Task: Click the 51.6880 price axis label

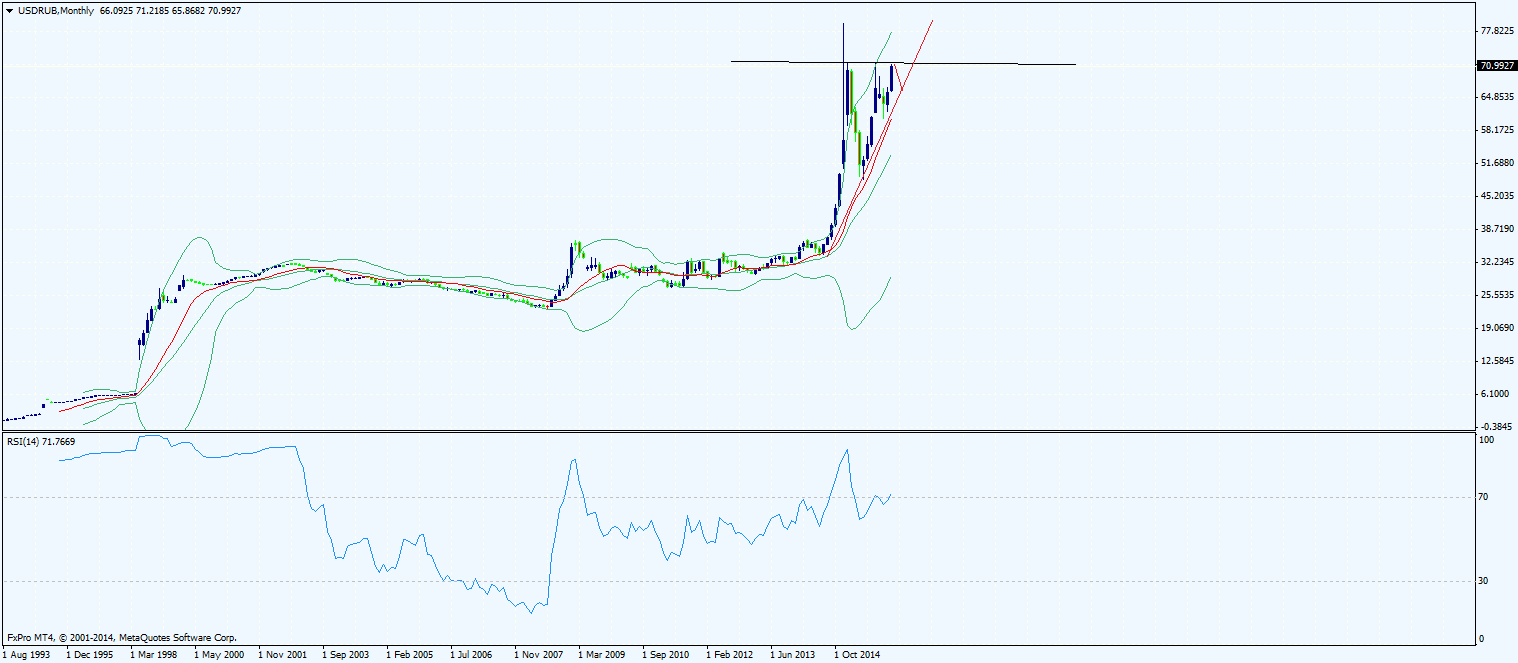Action: 1495,163
